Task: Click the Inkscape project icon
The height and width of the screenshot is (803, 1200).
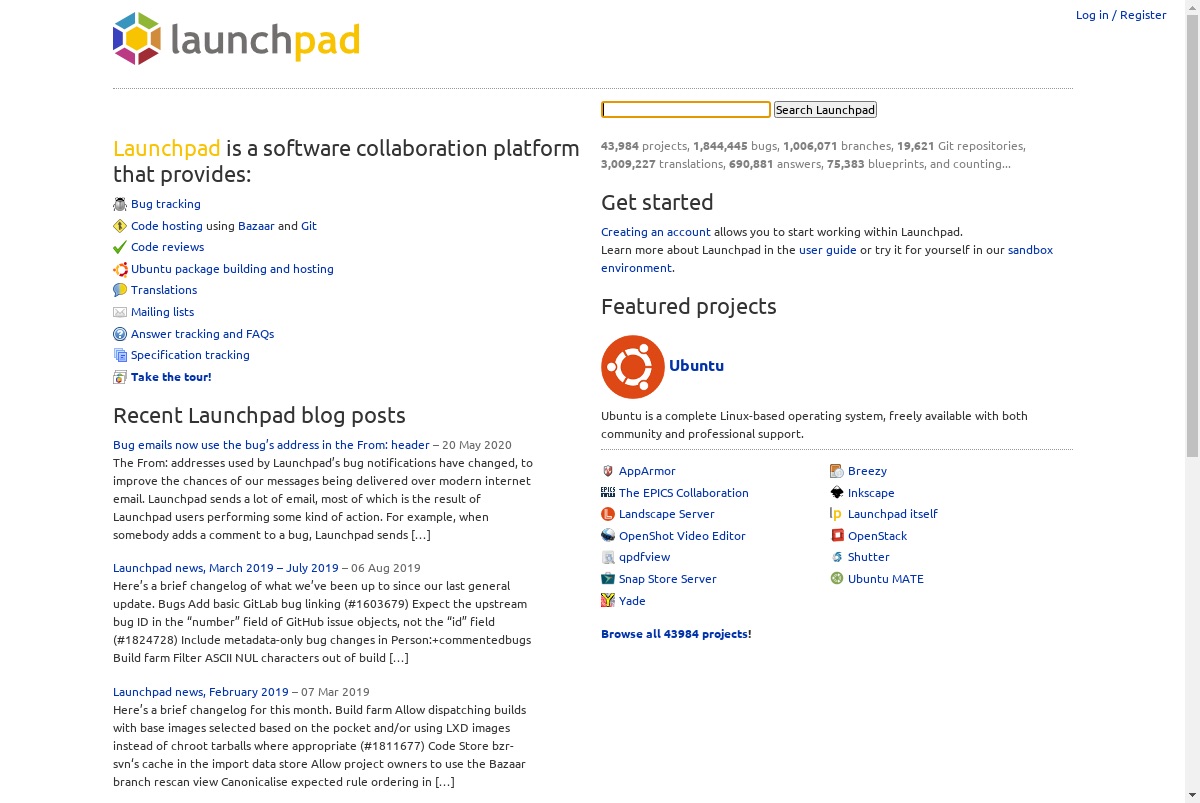Action: point(837,493)
